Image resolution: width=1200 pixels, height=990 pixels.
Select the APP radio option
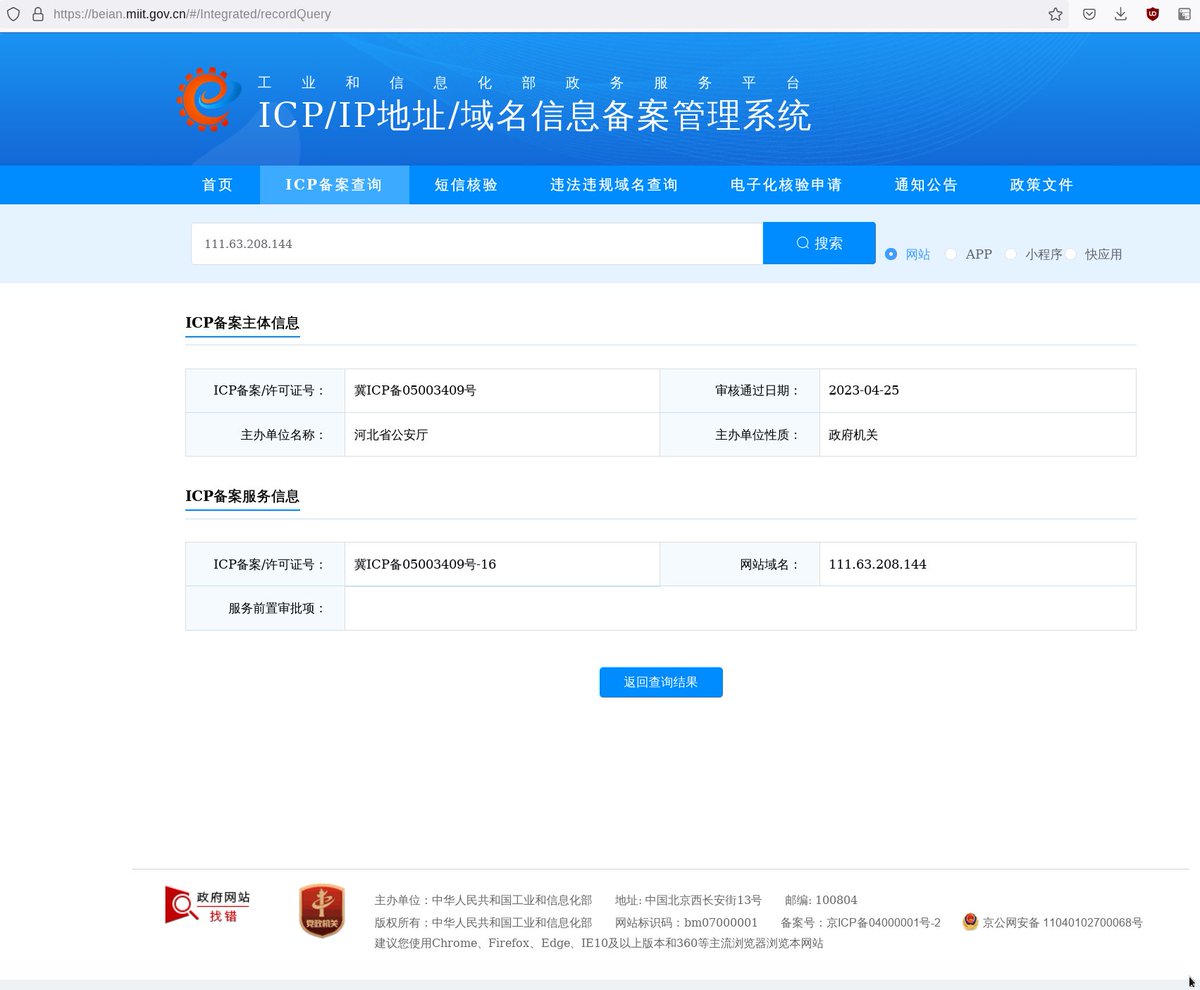click(951, 254)
